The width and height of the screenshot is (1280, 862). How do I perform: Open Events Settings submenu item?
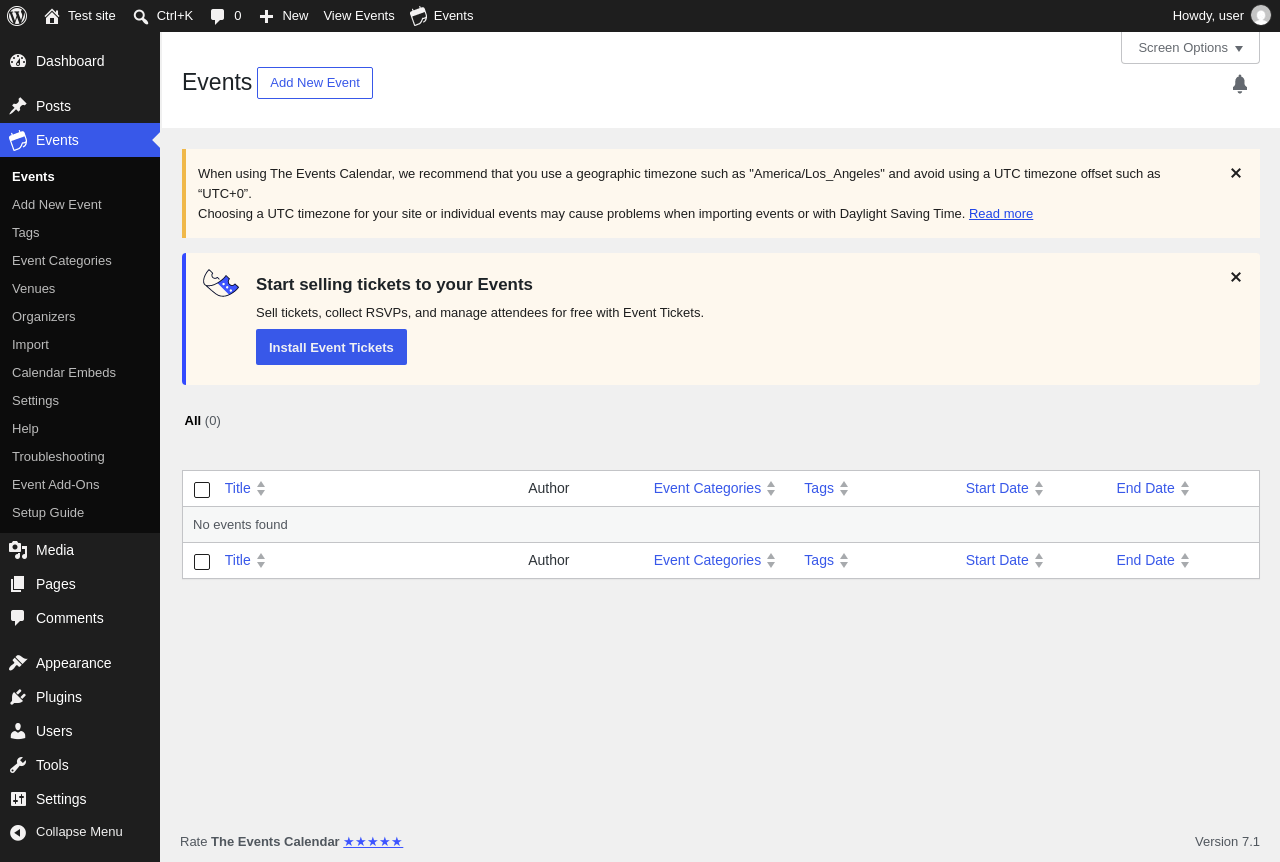point(35,400)
